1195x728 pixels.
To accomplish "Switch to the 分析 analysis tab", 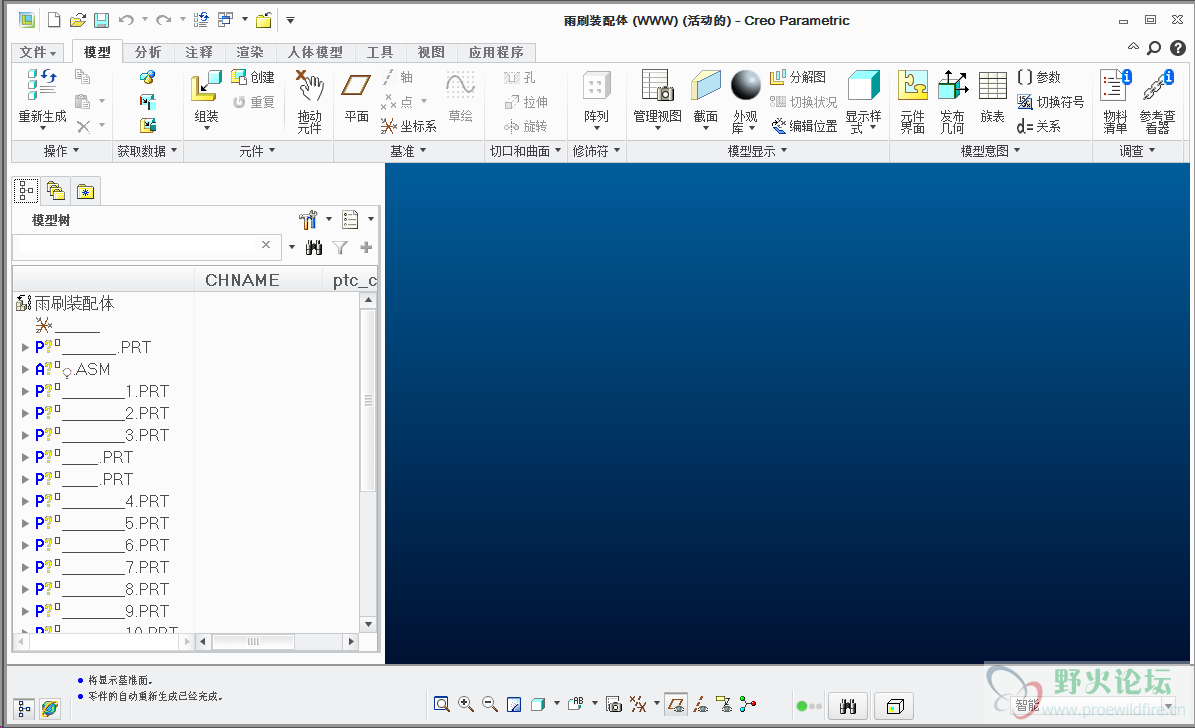I will 148,52.
